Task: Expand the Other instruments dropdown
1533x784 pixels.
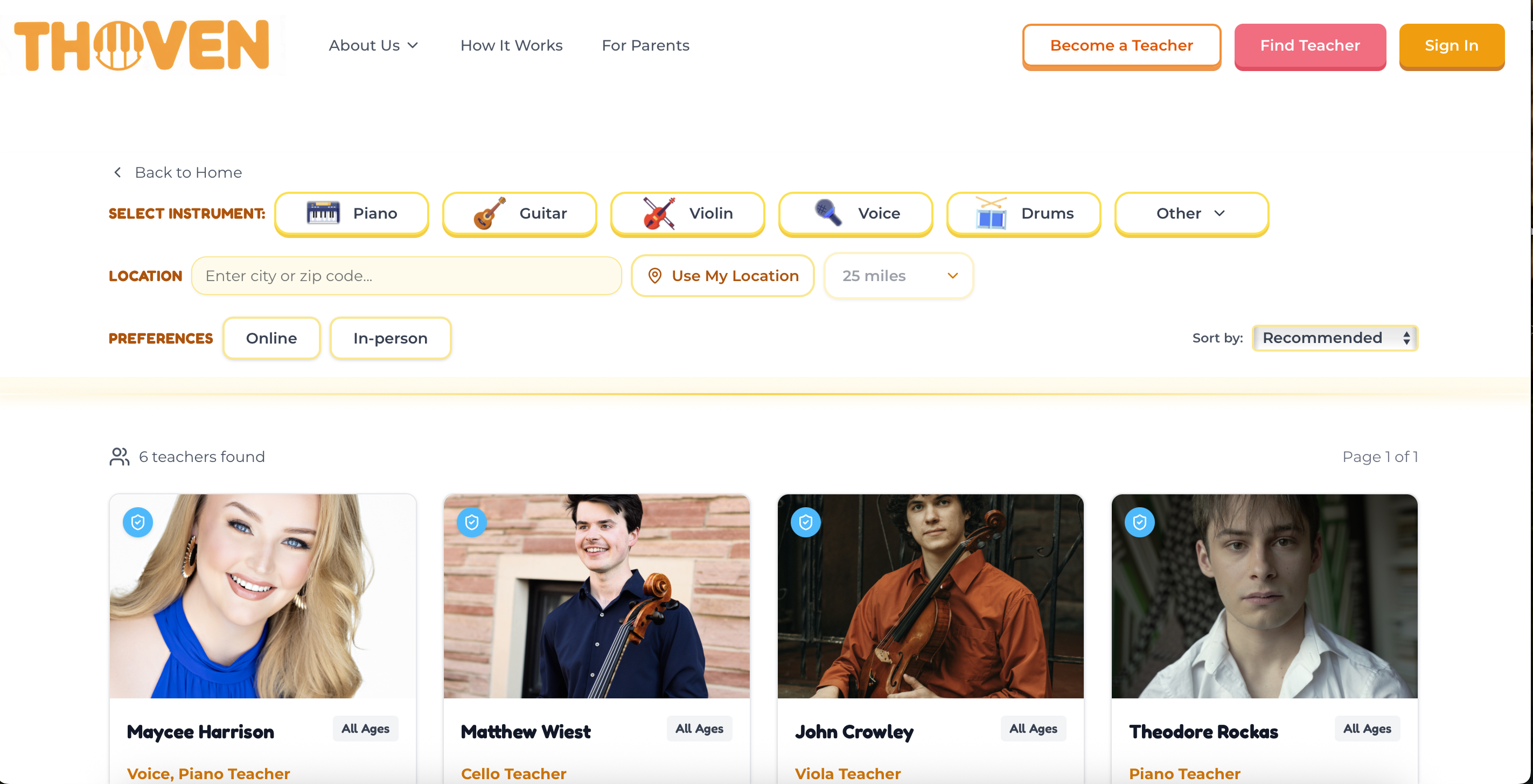Action: point(1191,214)
